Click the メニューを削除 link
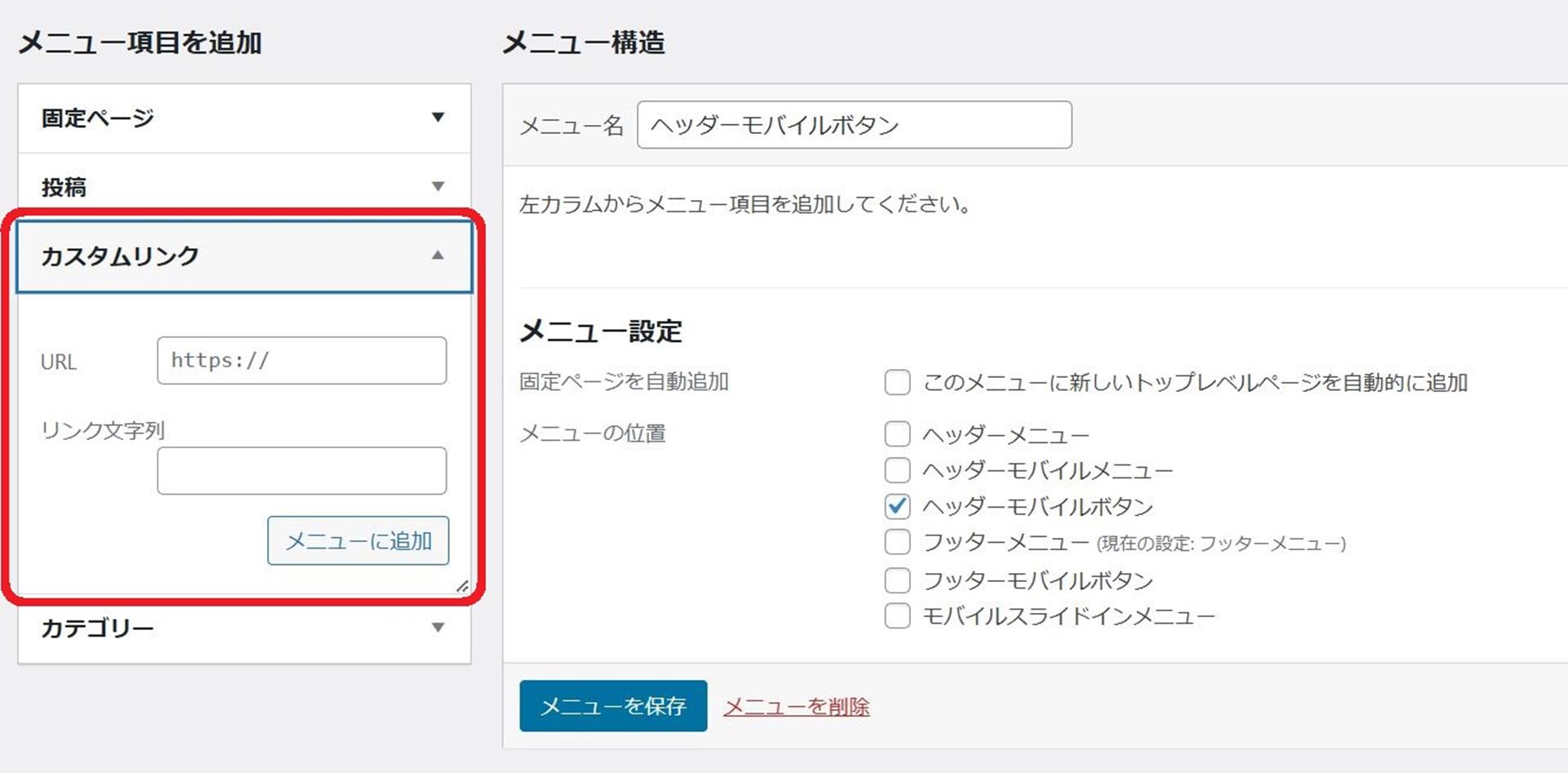The width and height of the screenshot is (1568, 773). (796, 707)
